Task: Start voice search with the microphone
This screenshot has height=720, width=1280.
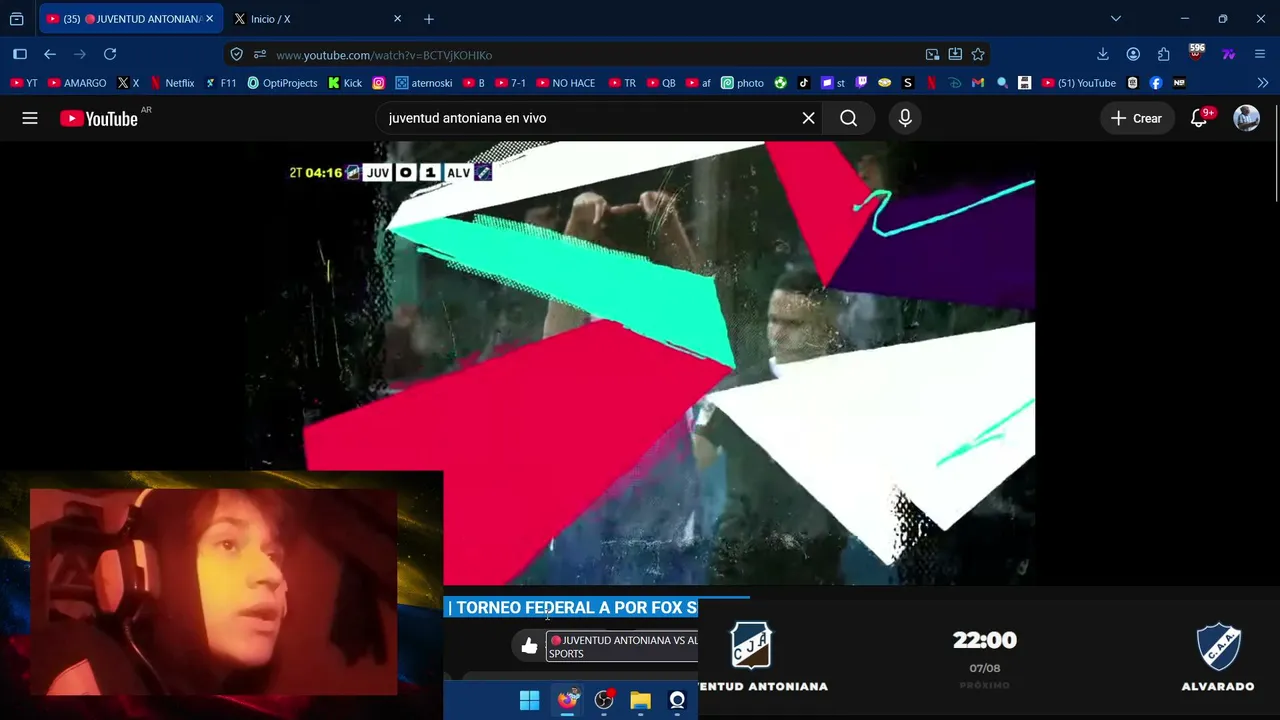Action: coord(905,118)
